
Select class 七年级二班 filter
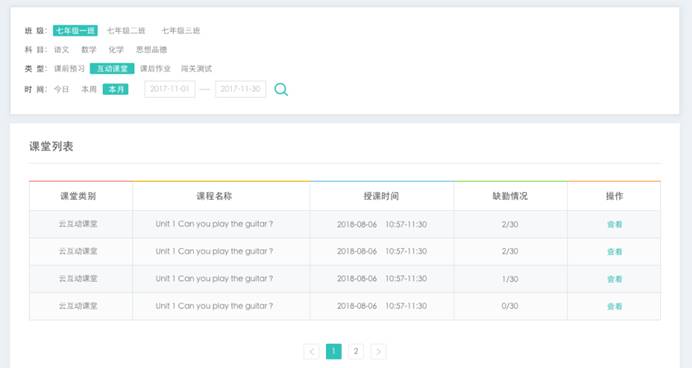pos(126,30)
